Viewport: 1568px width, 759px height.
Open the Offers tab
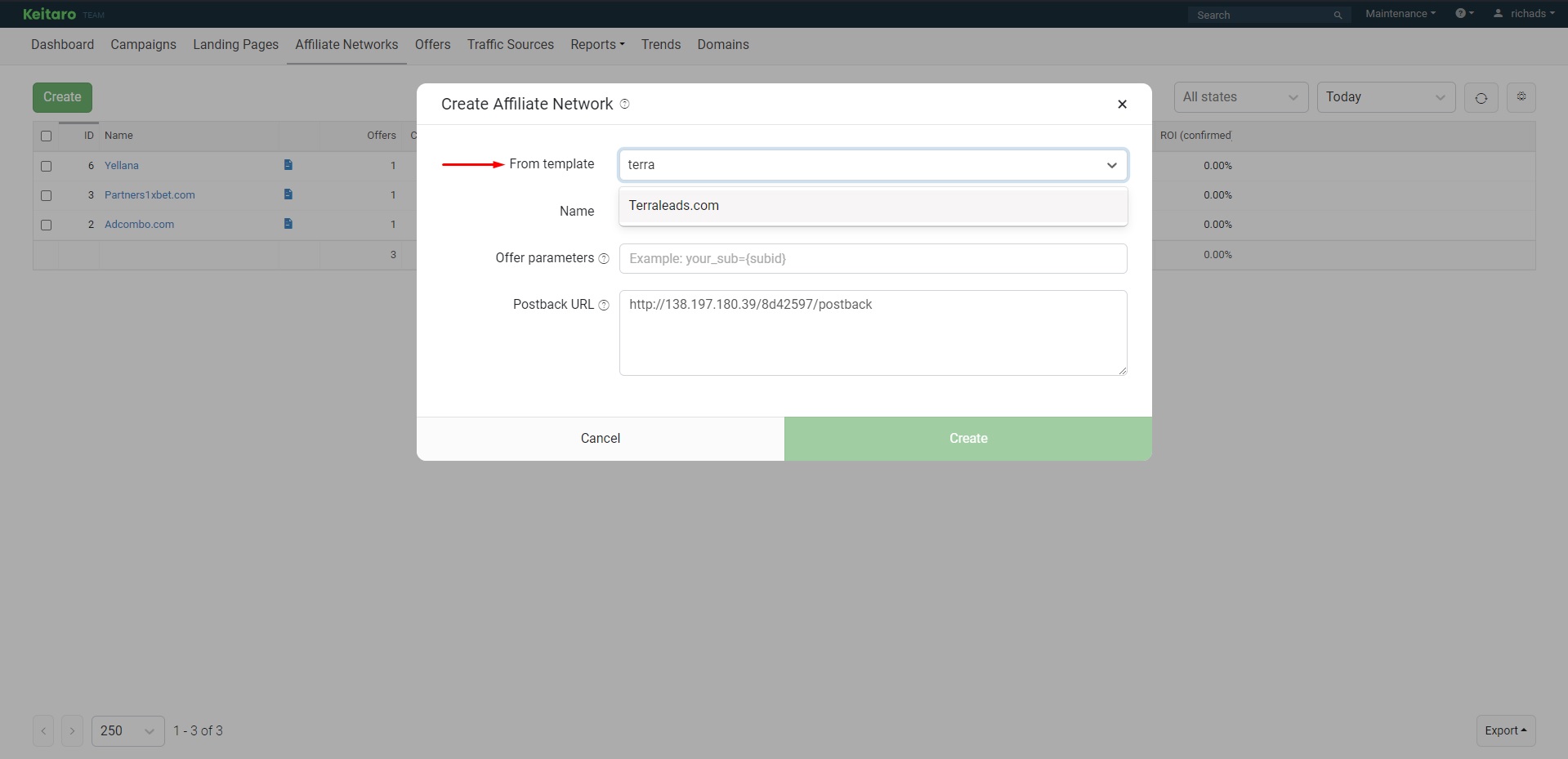(x=432, y=45)
